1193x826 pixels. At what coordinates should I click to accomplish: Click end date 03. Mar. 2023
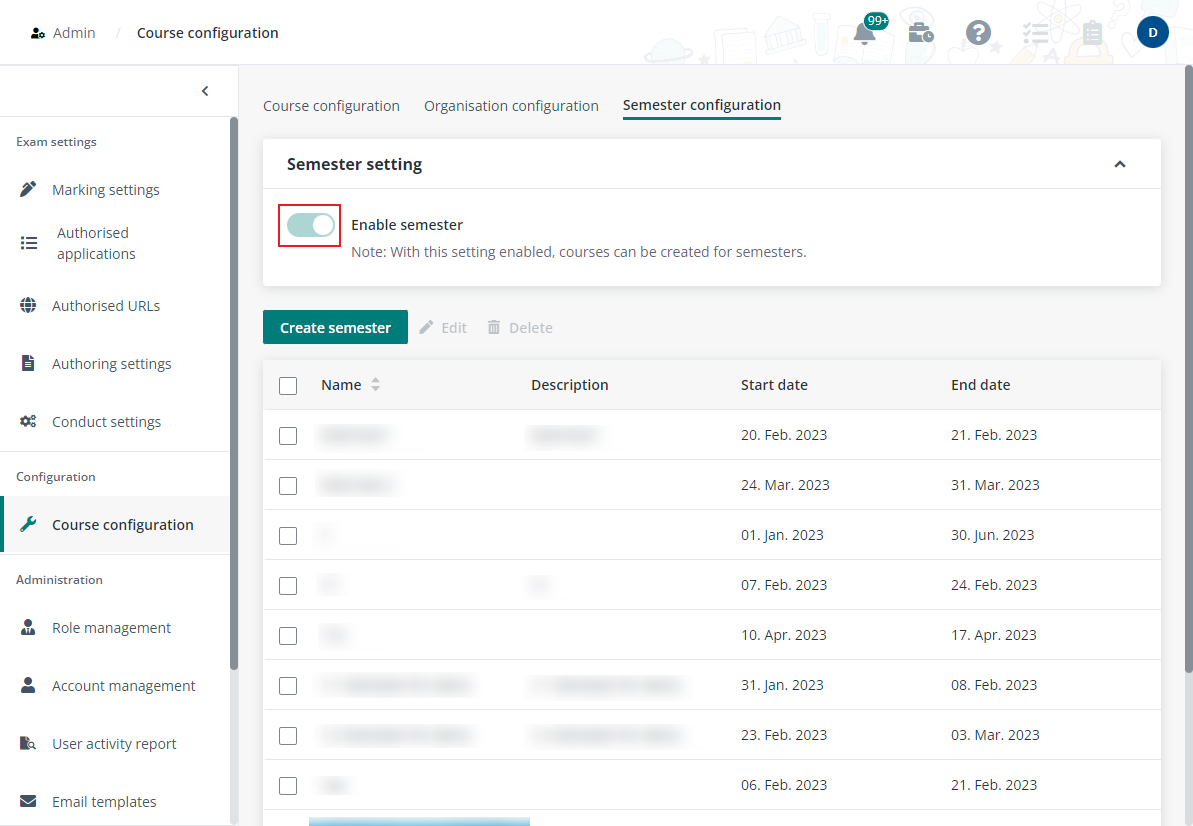point(995,735)
